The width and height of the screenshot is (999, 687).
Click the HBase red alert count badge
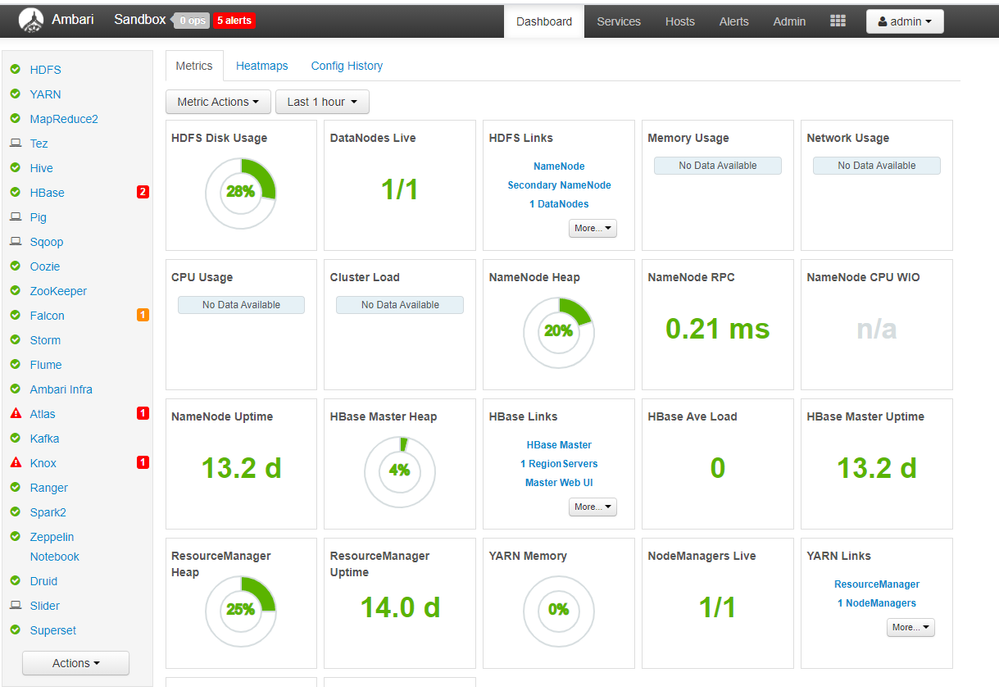143,192
